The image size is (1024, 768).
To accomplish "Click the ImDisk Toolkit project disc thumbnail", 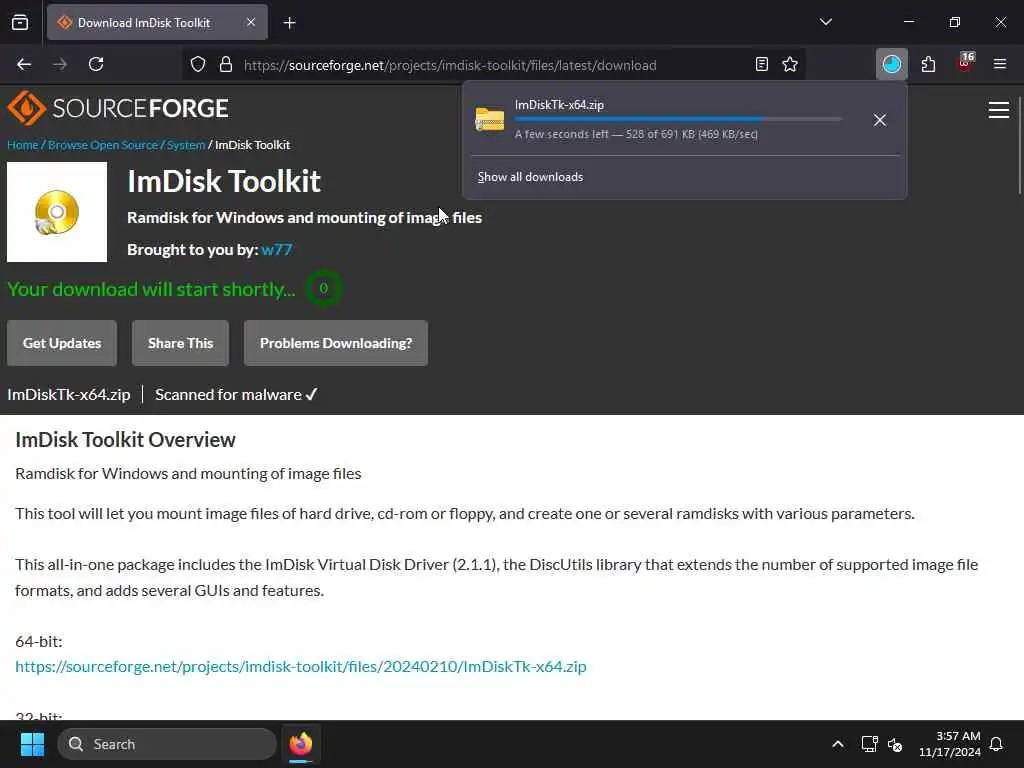I will pos(57,212).
